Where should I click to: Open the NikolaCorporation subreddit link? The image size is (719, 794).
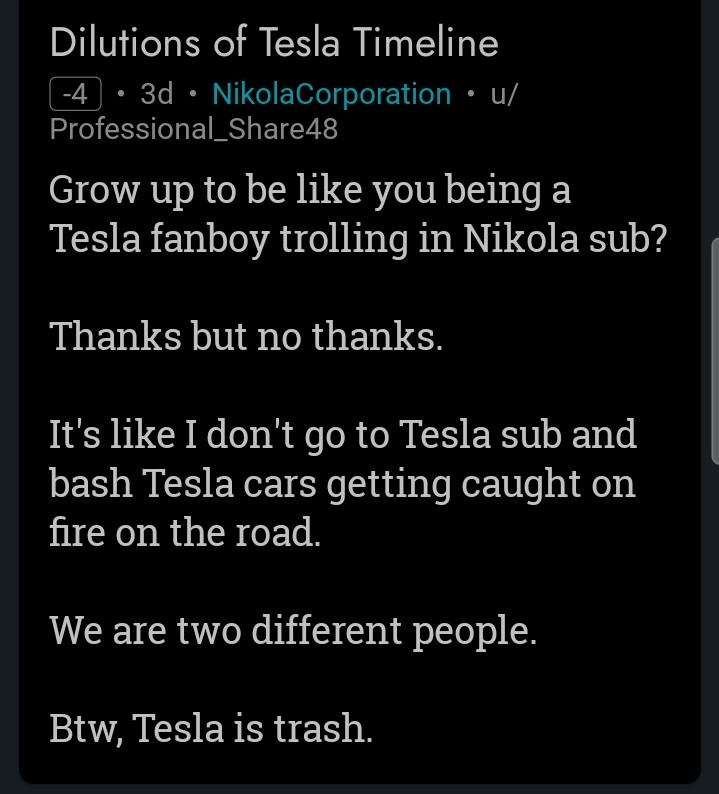pyautogui.click(x=331, y=94)
